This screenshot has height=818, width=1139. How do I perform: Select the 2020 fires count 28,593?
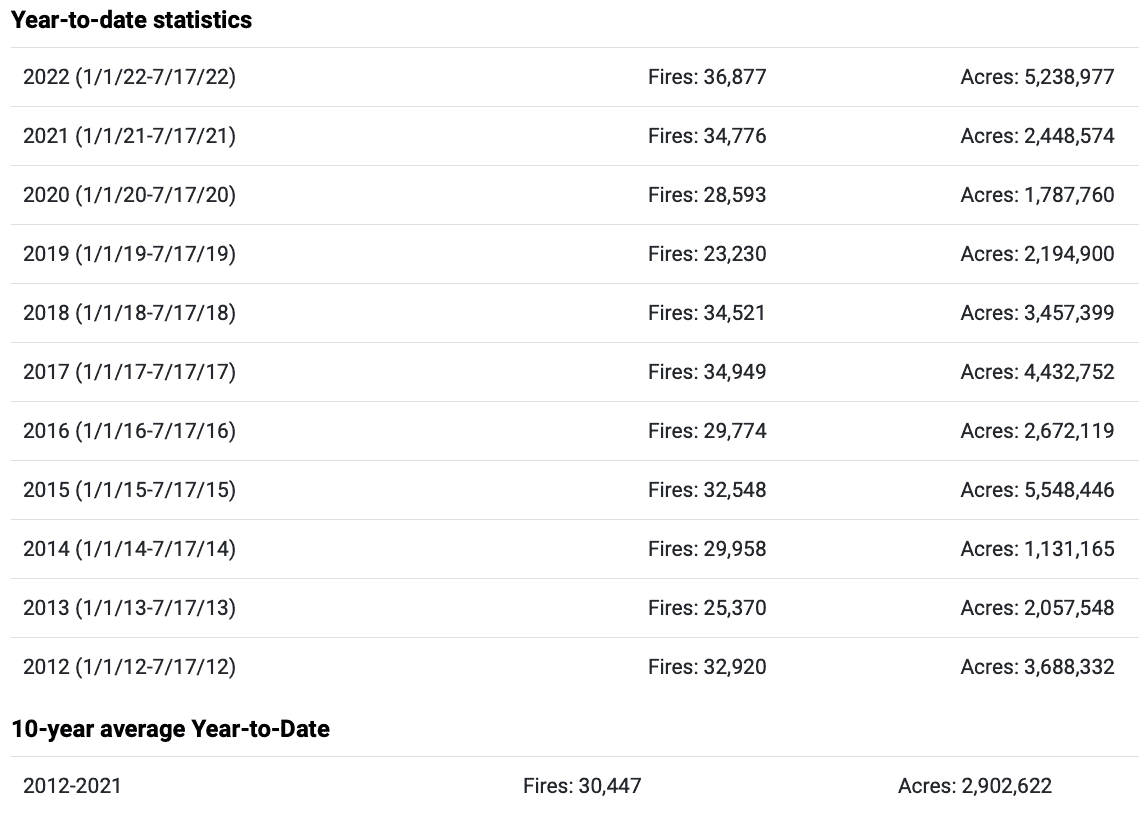(x=707, y=195)
